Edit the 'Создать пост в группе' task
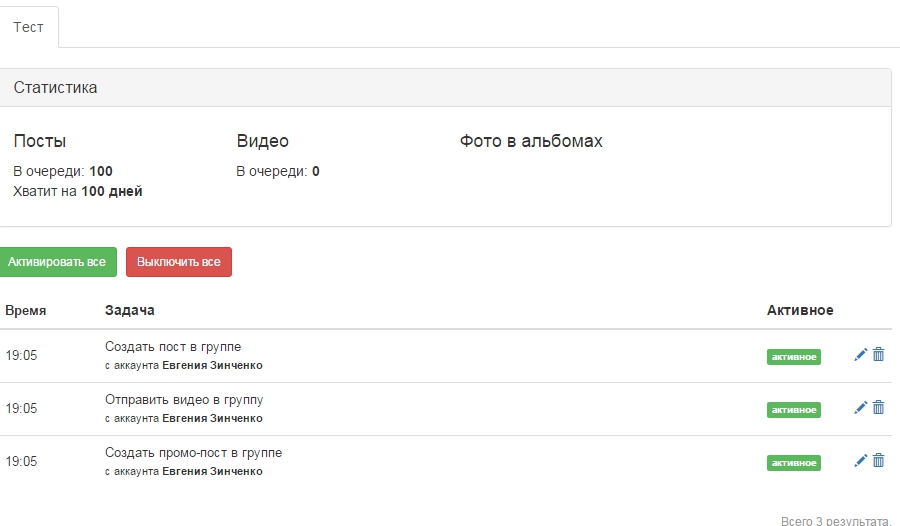 [860, 355]
